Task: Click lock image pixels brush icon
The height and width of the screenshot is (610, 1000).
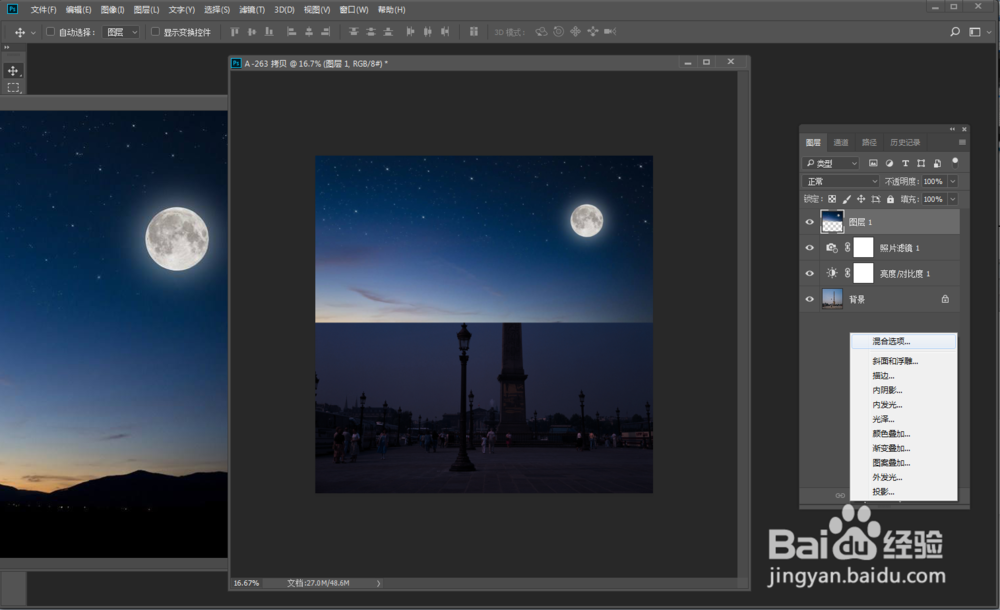Action: 846,199
